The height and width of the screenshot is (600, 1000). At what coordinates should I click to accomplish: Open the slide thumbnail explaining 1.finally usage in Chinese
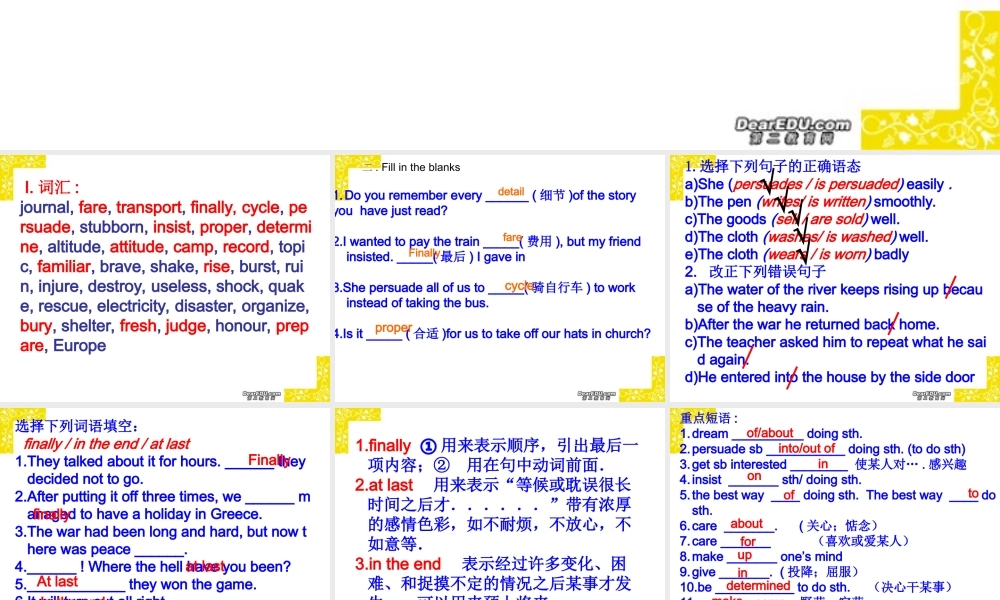coord(499,503)
